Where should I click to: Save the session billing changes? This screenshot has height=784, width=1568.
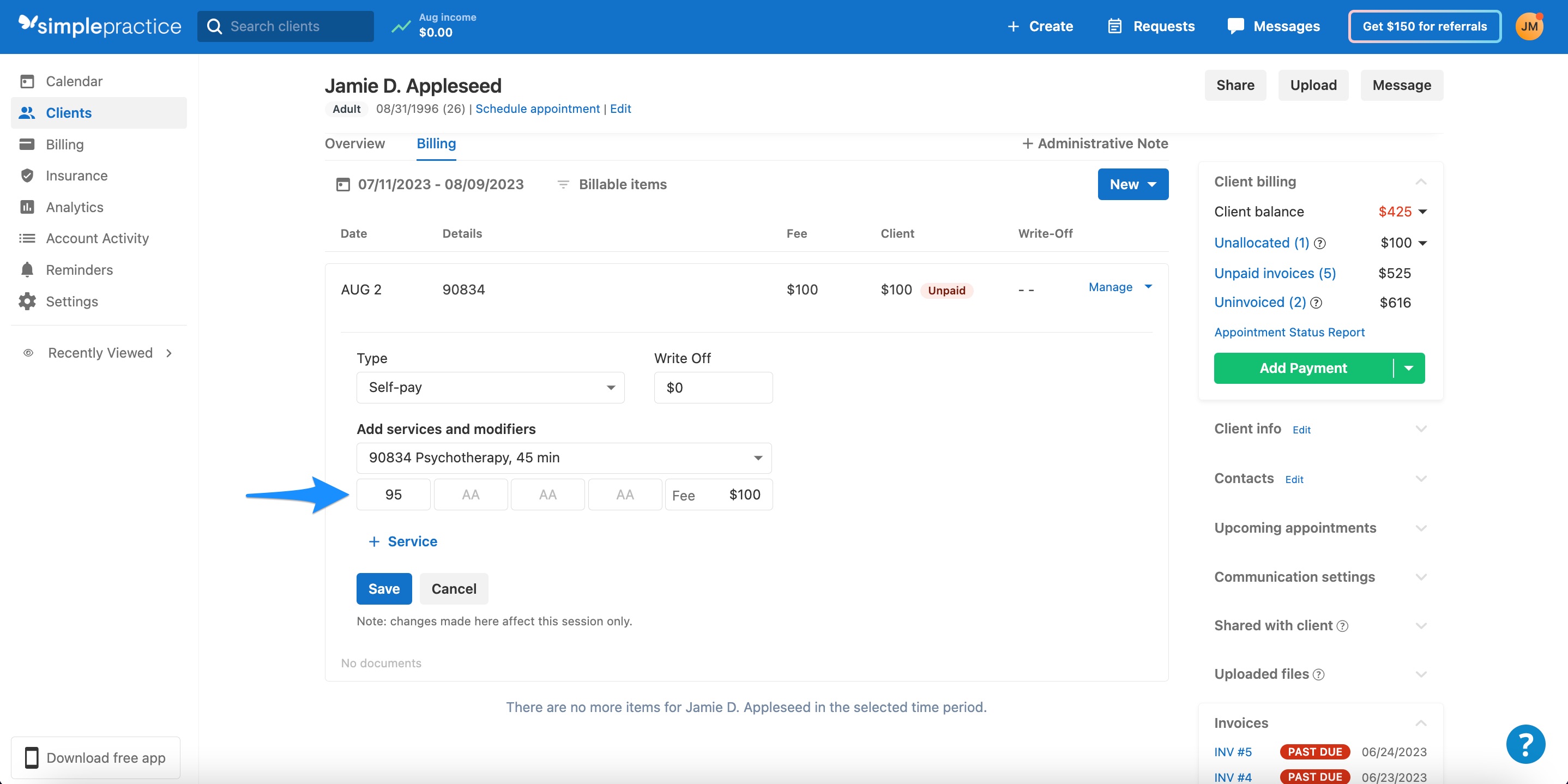click(x=383, y=589)
